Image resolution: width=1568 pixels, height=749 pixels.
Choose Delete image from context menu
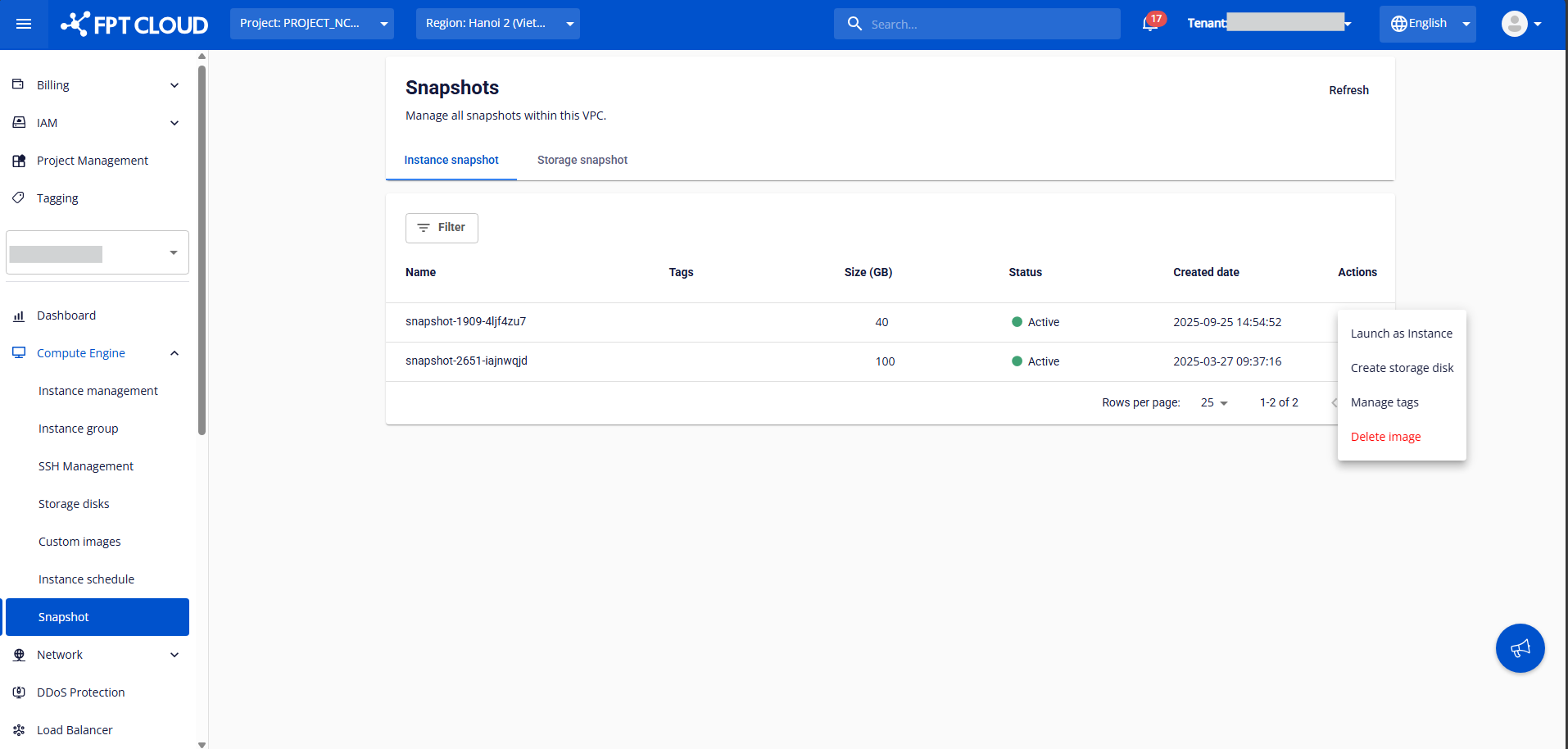[1385, 437]
